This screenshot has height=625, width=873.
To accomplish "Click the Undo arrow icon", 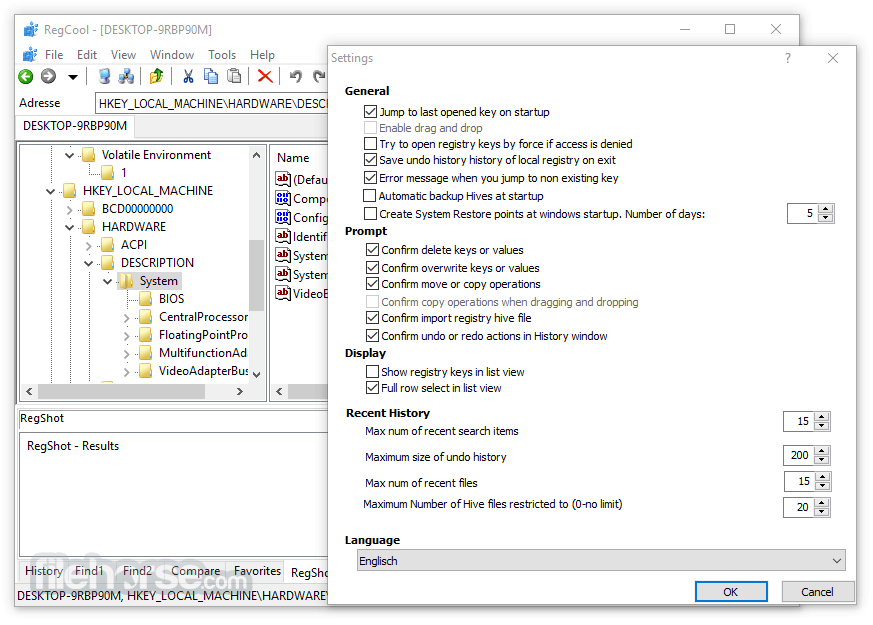I will (x=296, y=76).
